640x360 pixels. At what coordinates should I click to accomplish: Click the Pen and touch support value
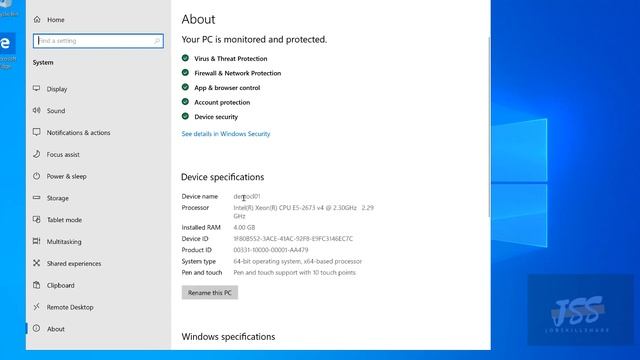294,272
